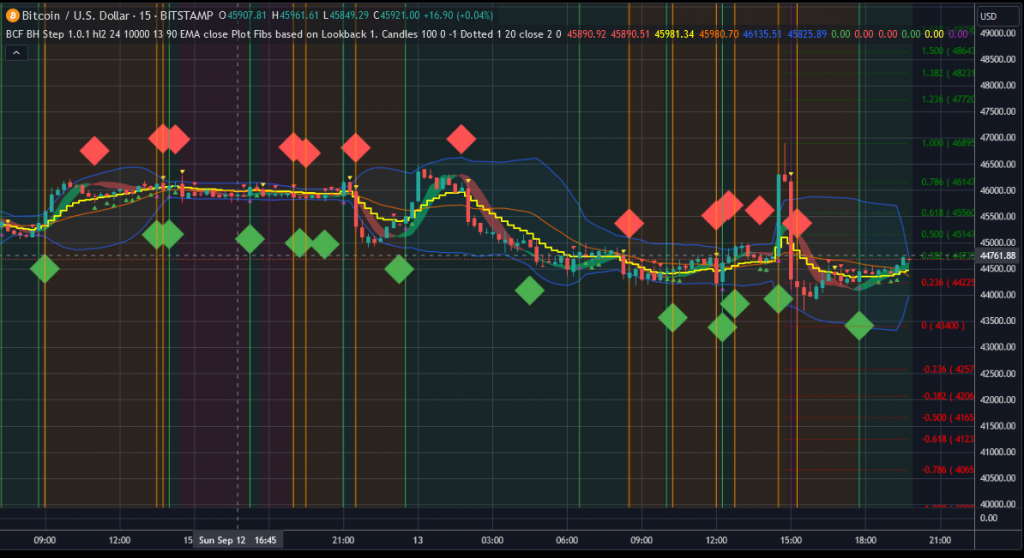The height and width of the screenshot is (558, 1024).
Task: Open the USD currency selector
Action: click(989, 16)
